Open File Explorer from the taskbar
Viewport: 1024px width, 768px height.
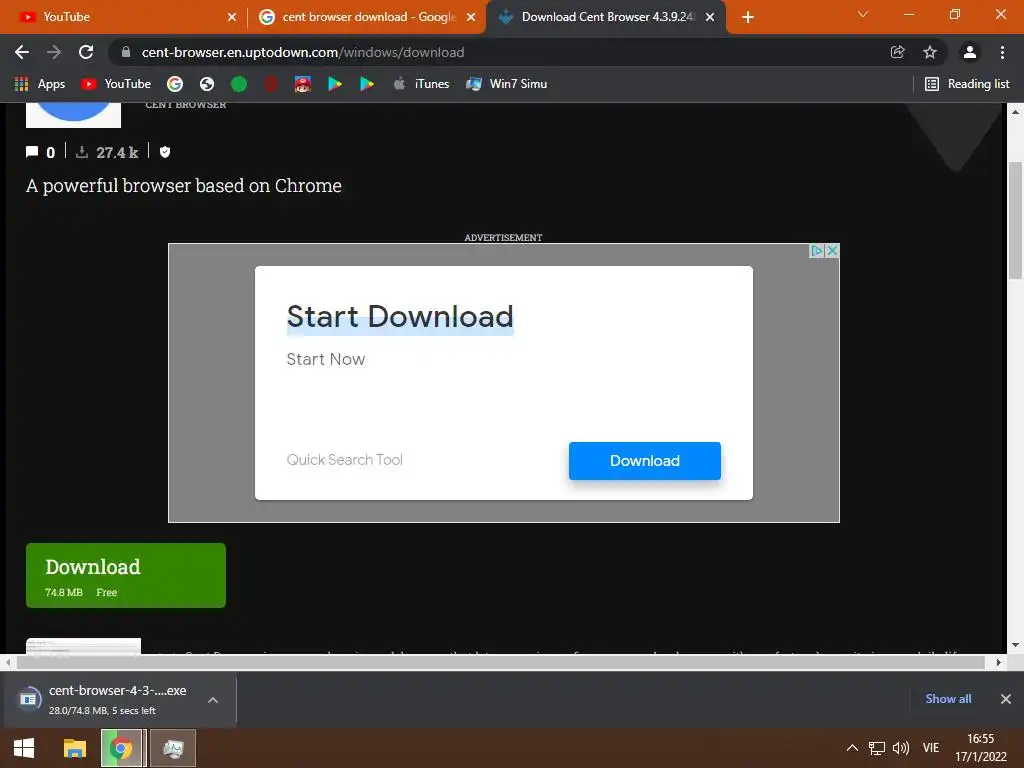74,748
